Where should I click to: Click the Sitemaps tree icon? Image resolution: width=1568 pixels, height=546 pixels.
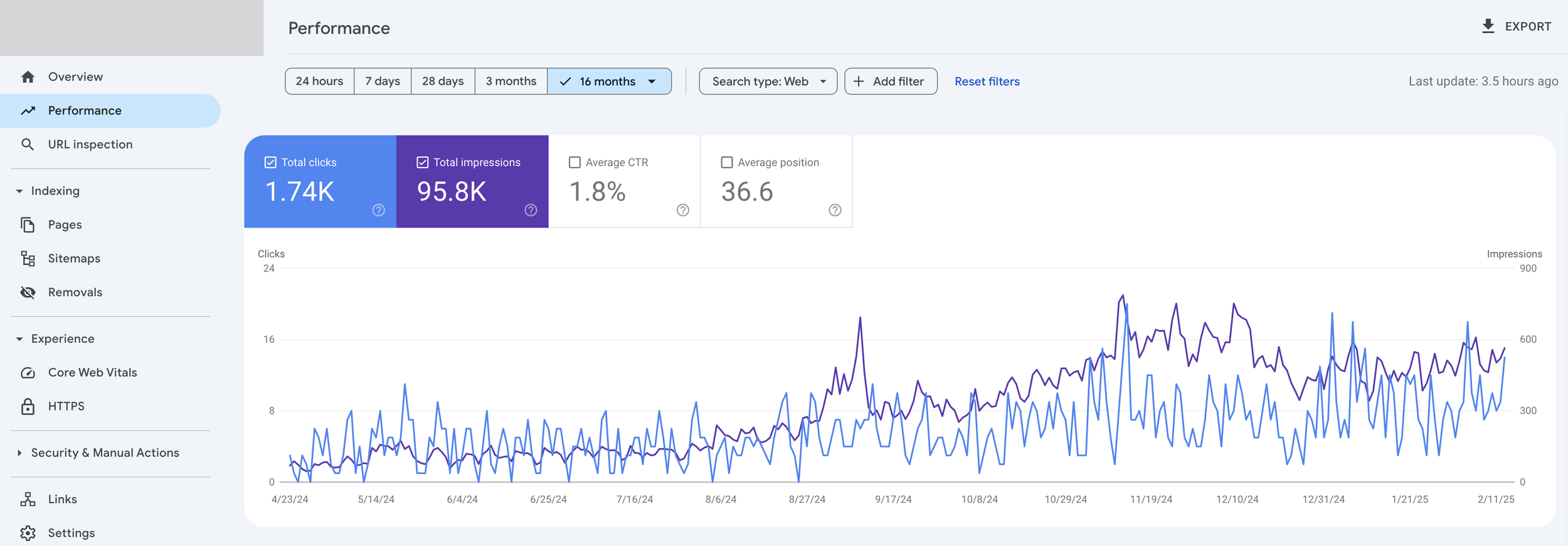point(28,258)
